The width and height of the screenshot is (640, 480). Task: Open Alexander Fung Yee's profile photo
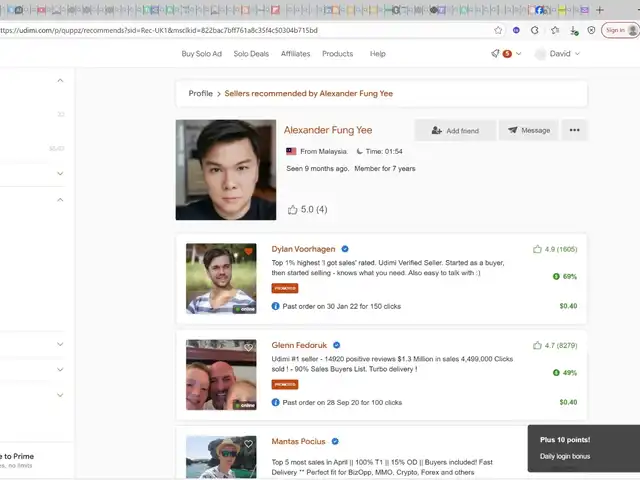click(x=226, y=170)
